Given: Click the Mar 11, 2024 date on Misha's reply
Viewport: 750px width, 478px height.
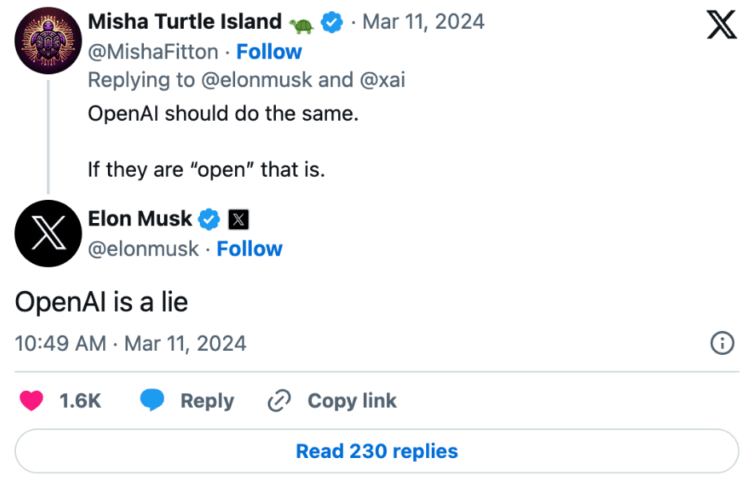Looking at the screenshot, I should click(x=424, y=22).
